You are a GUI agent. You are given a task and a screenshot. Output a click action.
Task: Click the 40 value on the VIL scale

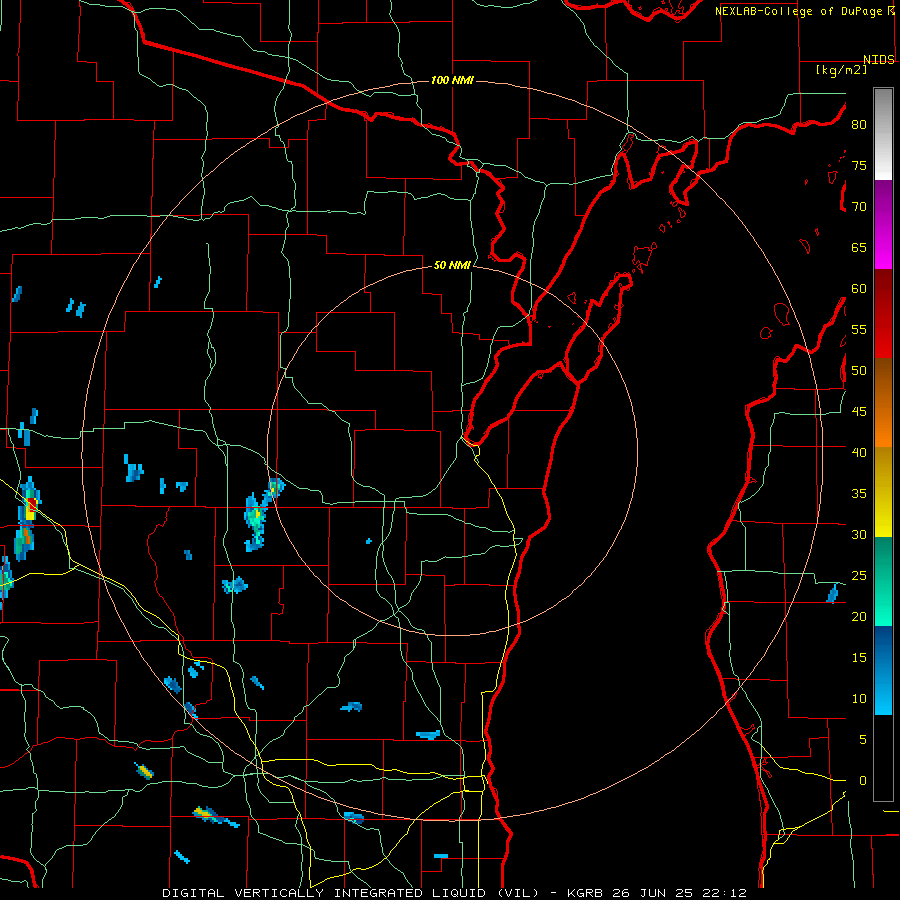point(859,453)
